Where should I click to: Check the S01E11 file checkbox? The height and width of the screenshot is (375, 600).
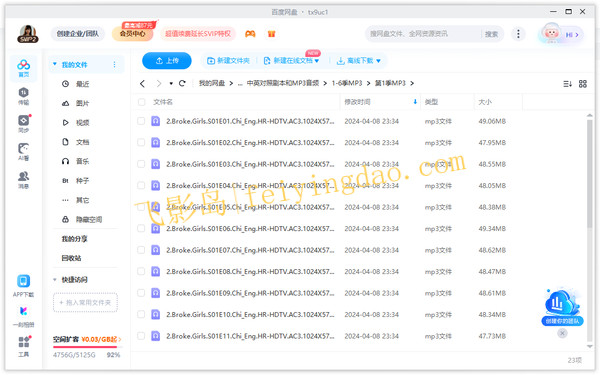coord(141,336)
